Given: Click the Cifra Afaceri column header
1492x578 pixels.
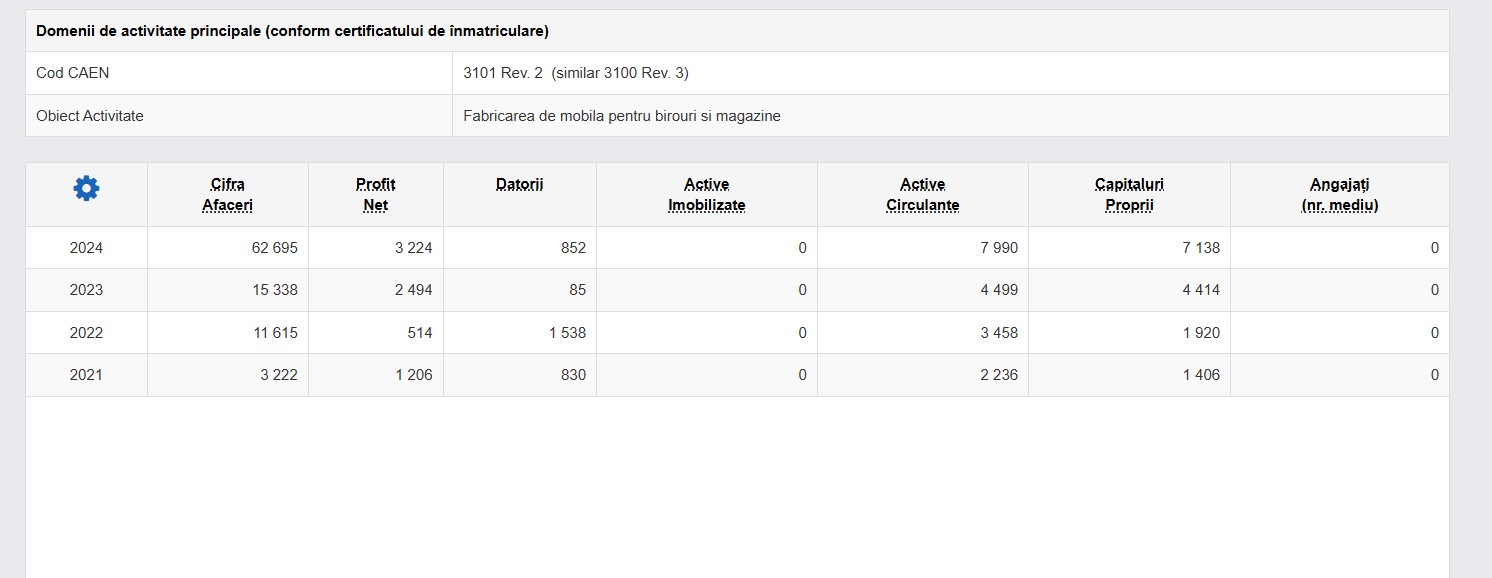Looking at the screenshot, I should [227, 195].
